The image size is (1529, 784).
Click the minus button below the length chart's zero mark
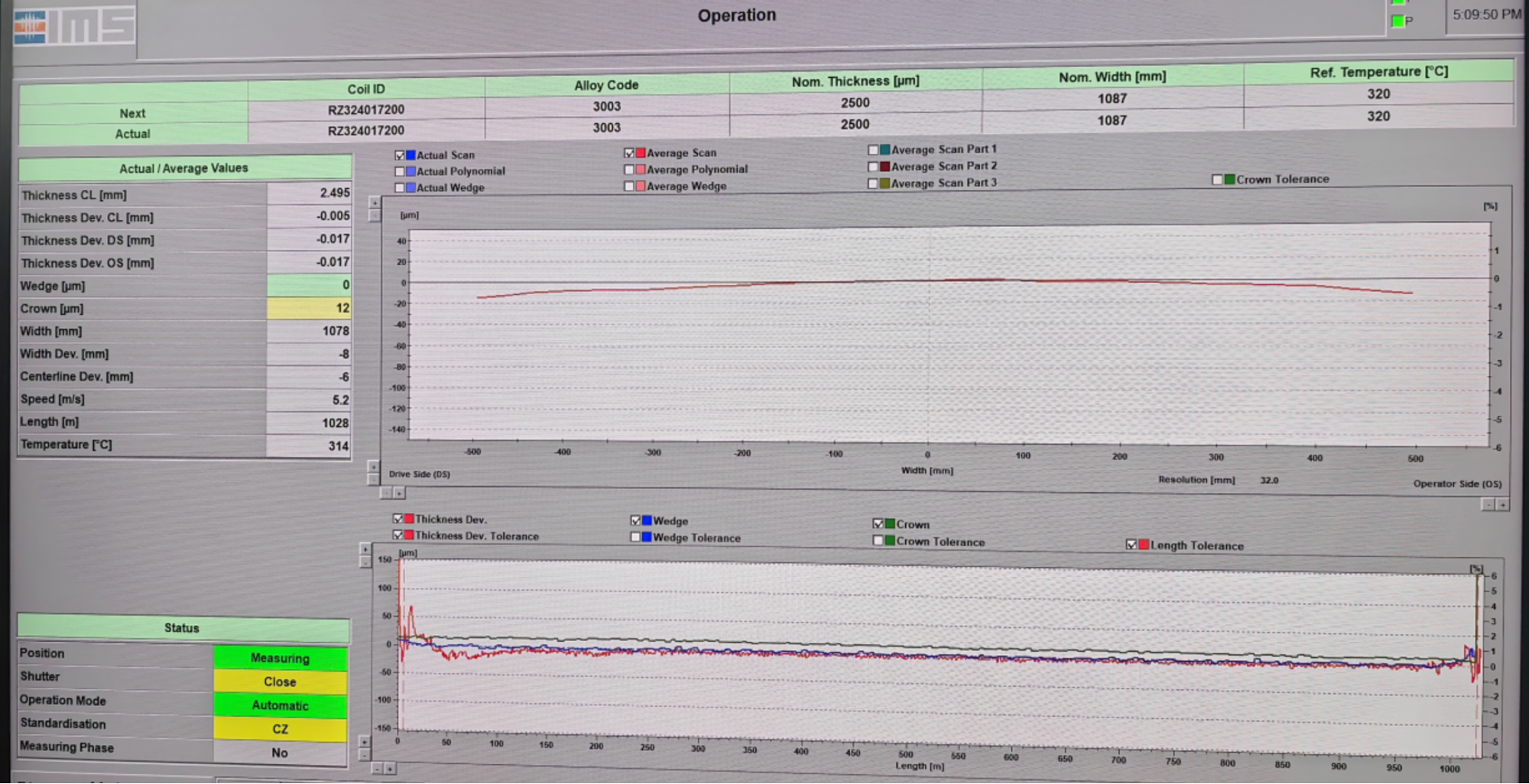(x=377, y=769)
